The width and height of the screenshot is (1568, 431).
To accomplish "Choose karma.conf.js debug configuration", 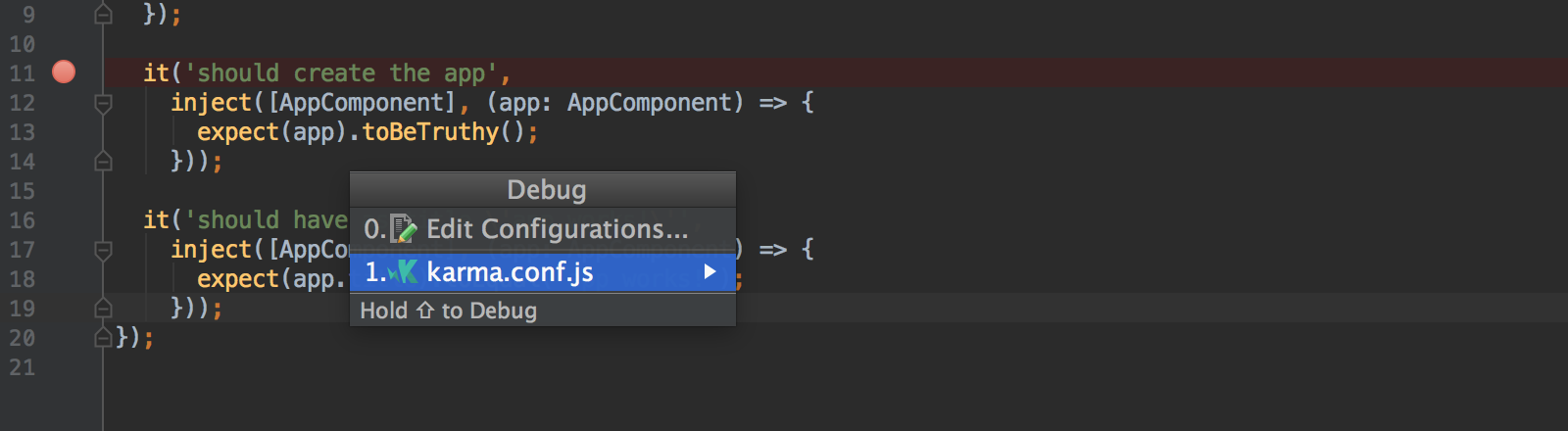I will tap(543, 272).
